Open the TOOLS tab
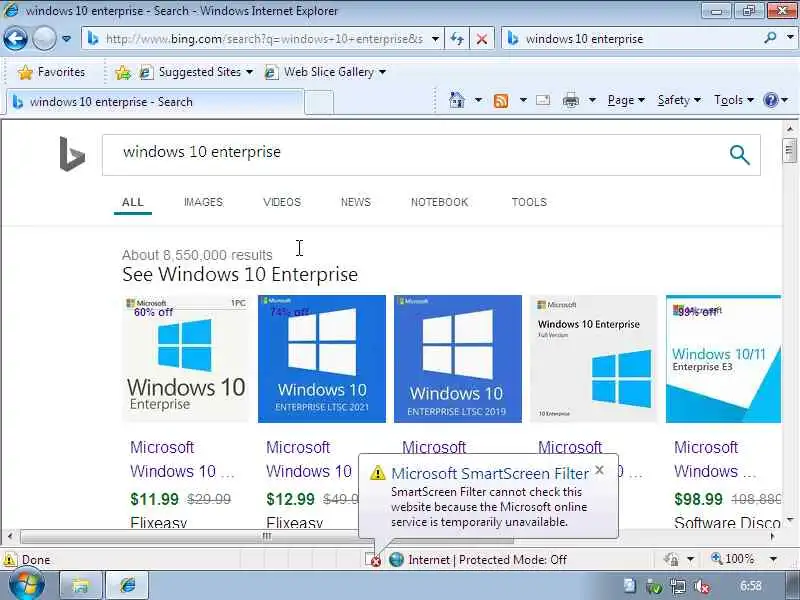Screen dimensions: 800x600 (x=530, y=202)
